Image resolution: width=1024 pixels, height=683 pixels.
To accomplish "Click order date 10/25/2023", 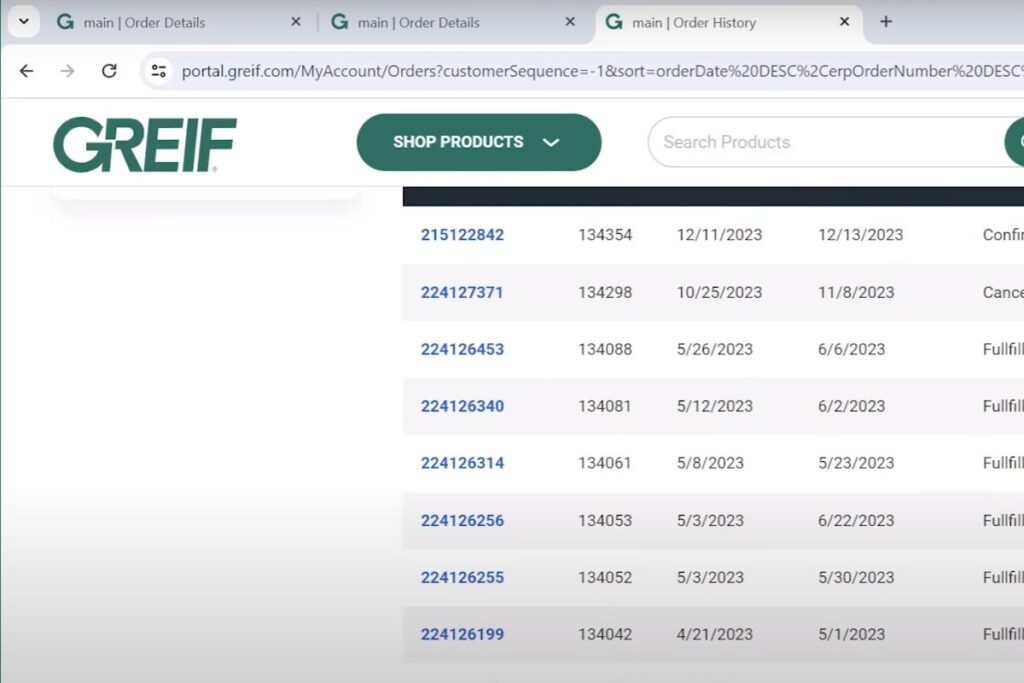I will point(719,293).
